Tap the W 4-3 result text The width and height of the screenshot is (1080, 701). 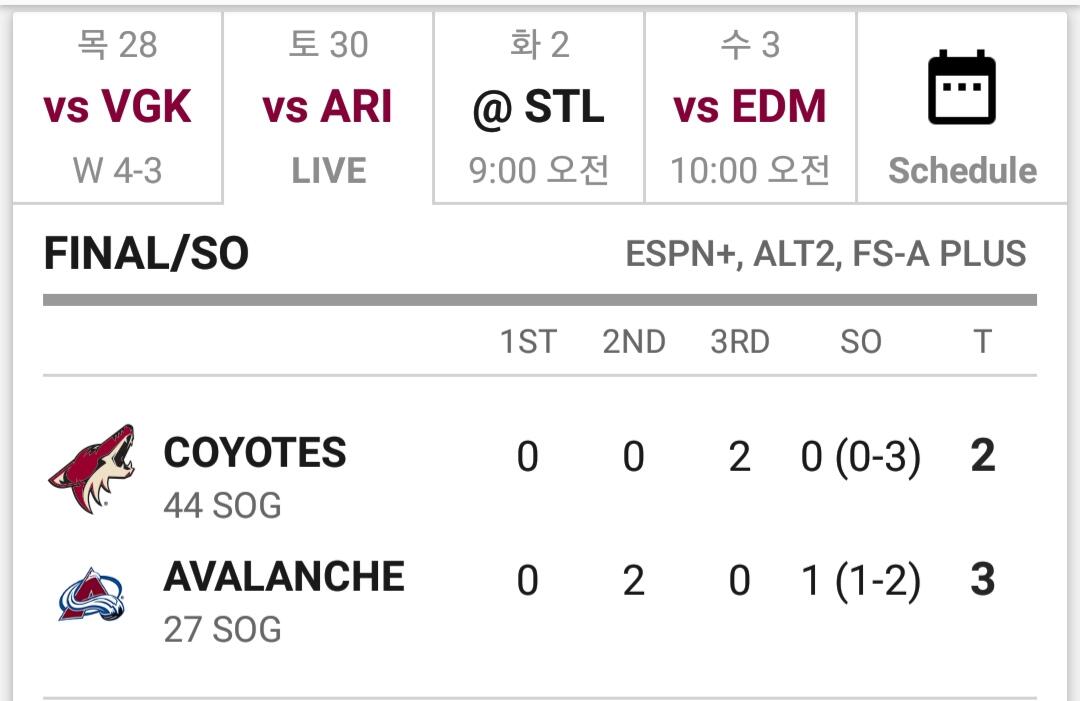pos(117,171)
